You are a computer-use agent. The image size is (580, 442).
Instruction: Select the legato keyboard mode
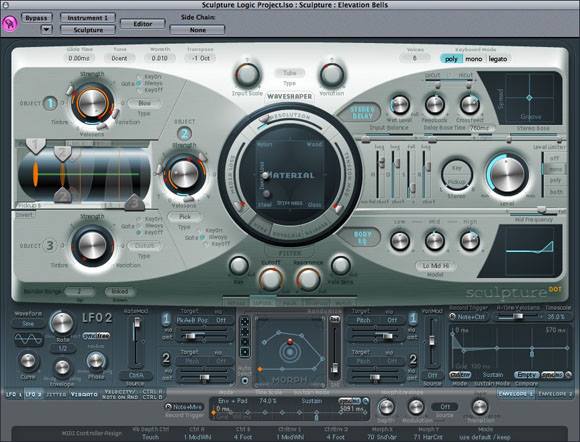click(498, 59)
